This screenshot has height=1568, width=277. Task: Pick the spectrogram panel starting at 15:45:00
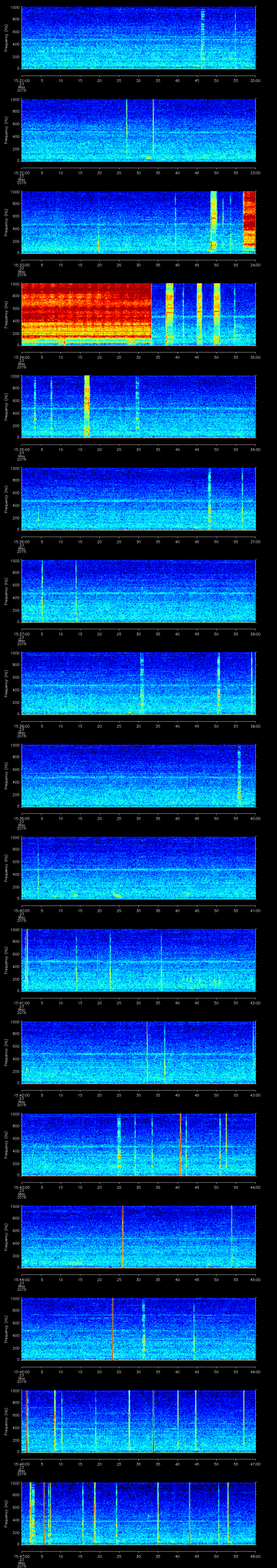click(138, 1329)
